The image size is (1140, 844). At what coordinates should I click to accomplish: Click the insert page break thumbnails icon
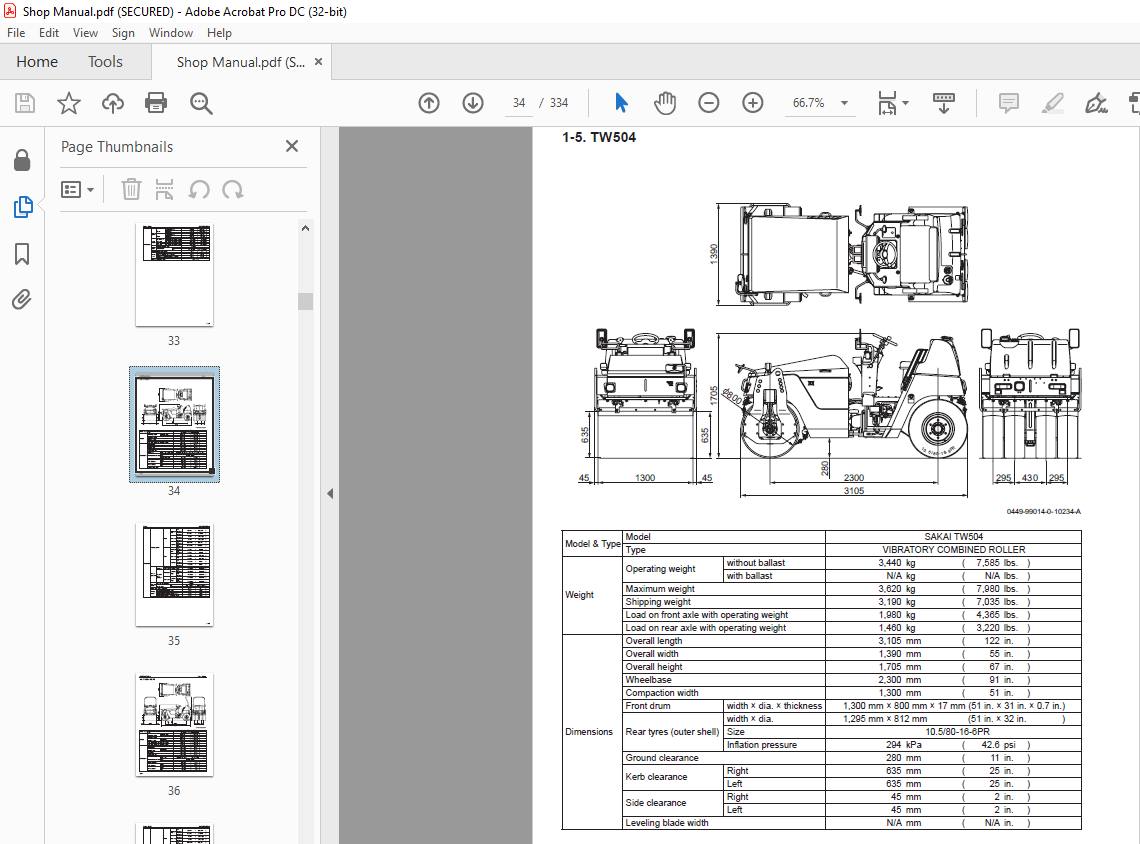164,190
